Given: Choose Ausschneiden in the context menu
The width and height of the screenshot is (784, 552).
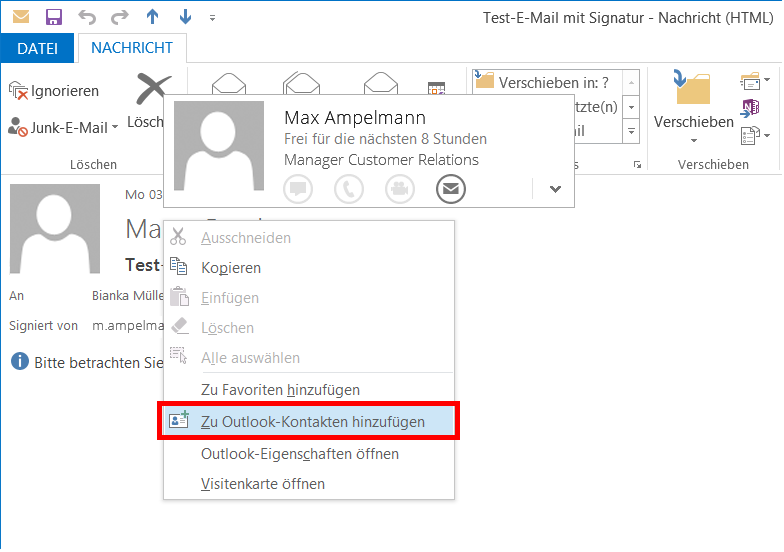Looking at the screenshot, I should tap(309, 238).
